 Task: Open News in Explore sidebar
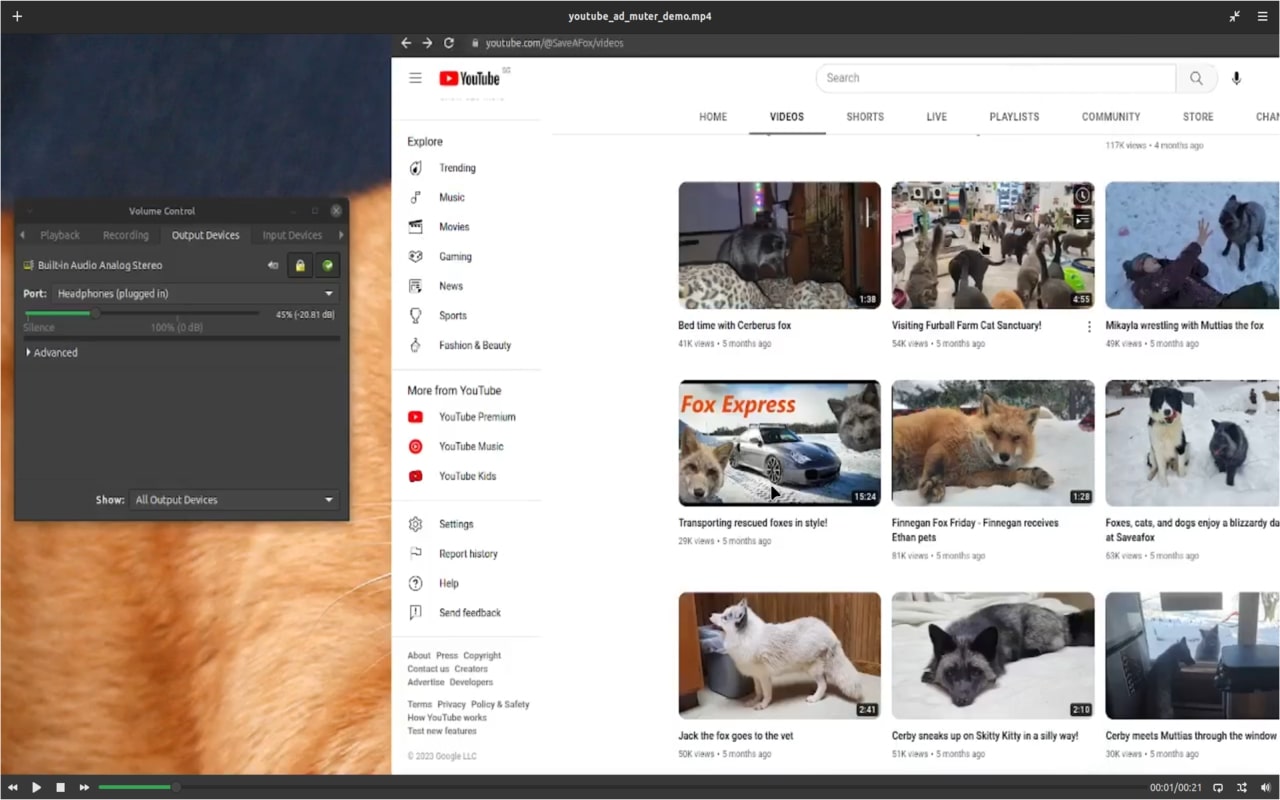(451, 286)
